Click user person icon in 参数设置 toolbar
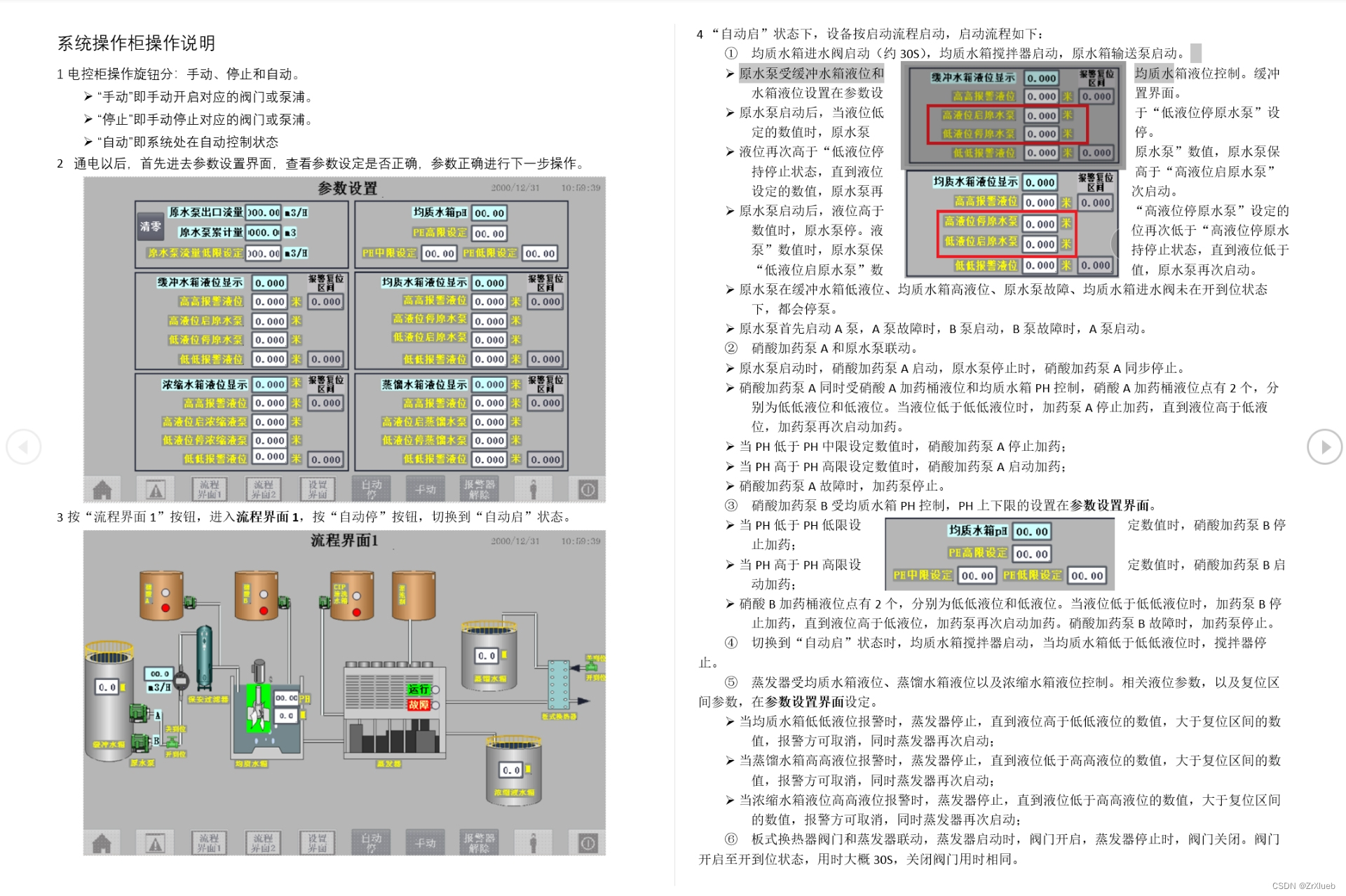Viewport: 1346px width, 896px height. coord(533,489)
